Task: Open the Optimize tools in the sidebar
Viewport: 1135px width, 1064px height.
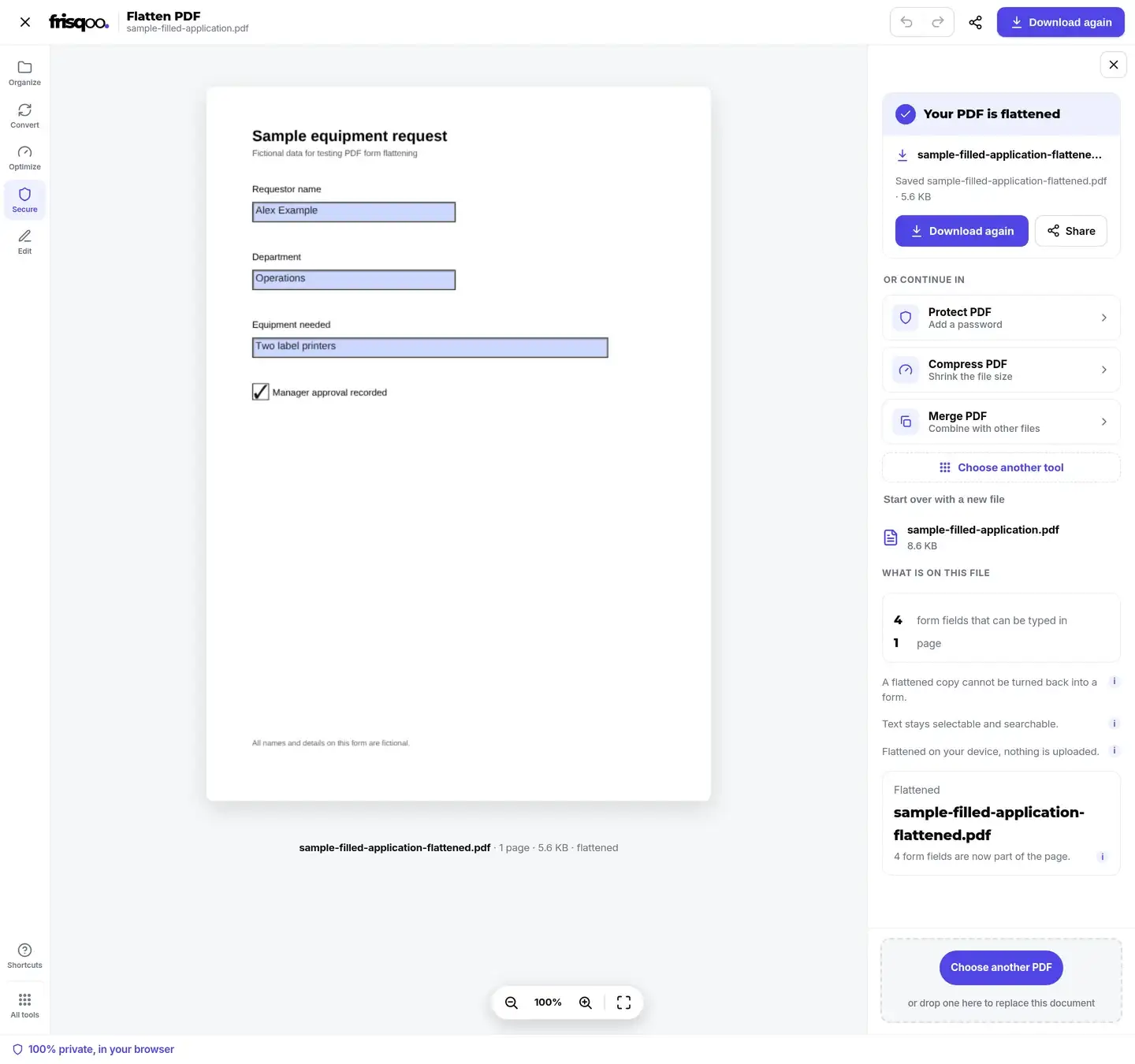Action: point(24,158)
